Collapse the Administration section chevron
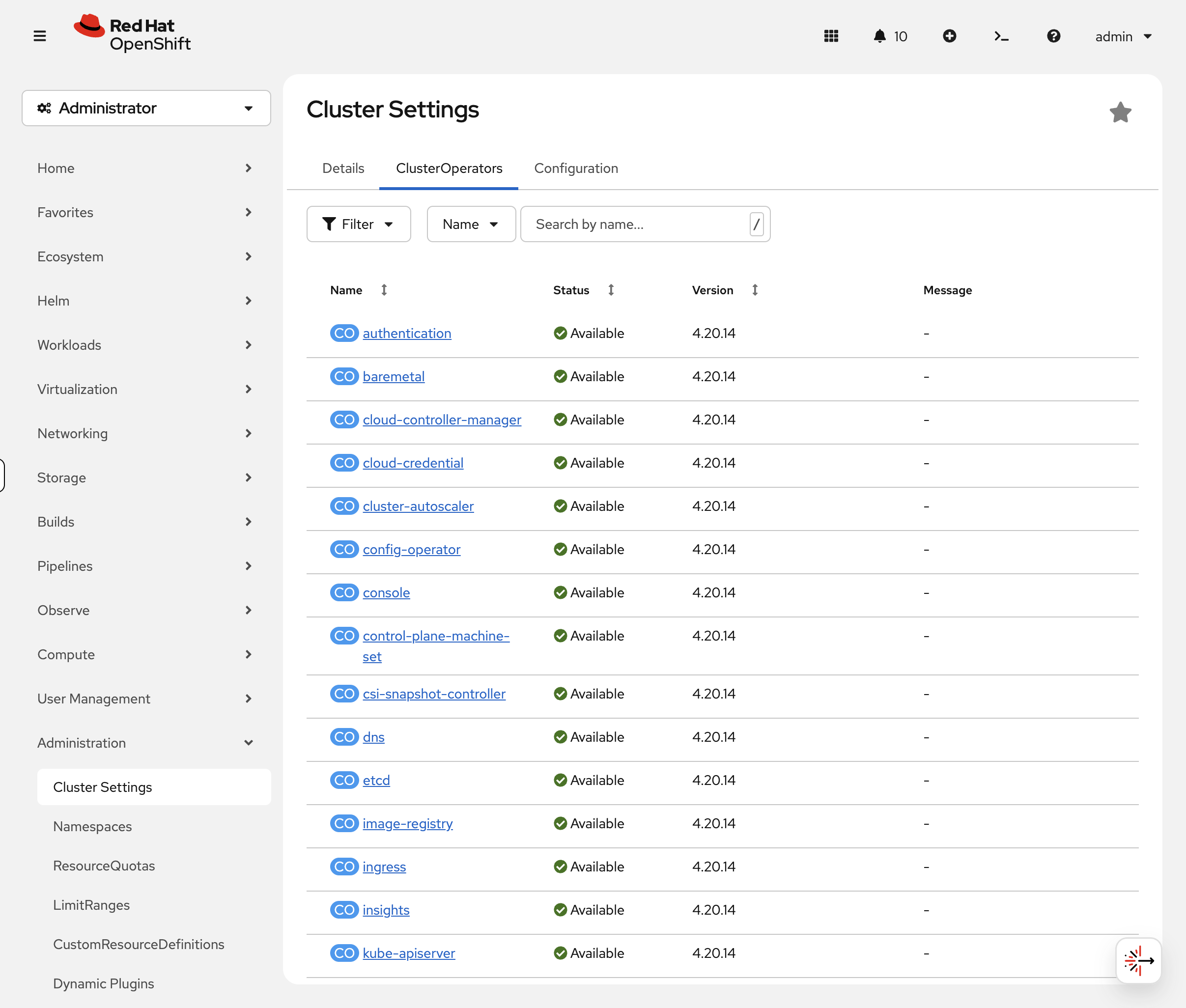Viewport: 1186px width, 1008px height. (x=249, y=742)
